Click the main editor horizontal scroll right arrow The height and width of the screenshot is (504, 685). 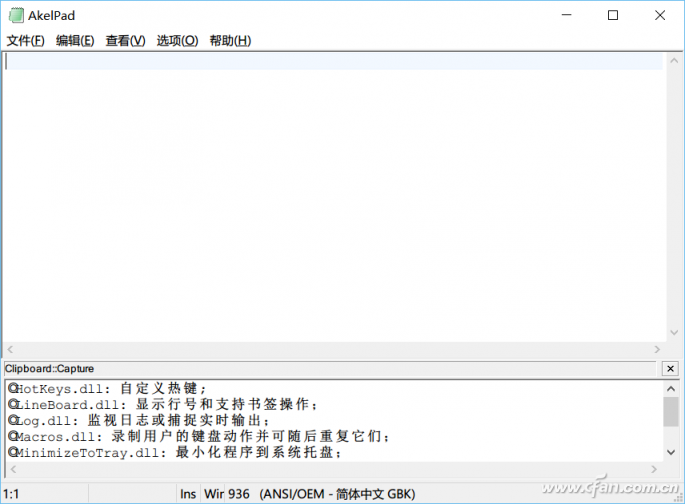pos(657,349)
